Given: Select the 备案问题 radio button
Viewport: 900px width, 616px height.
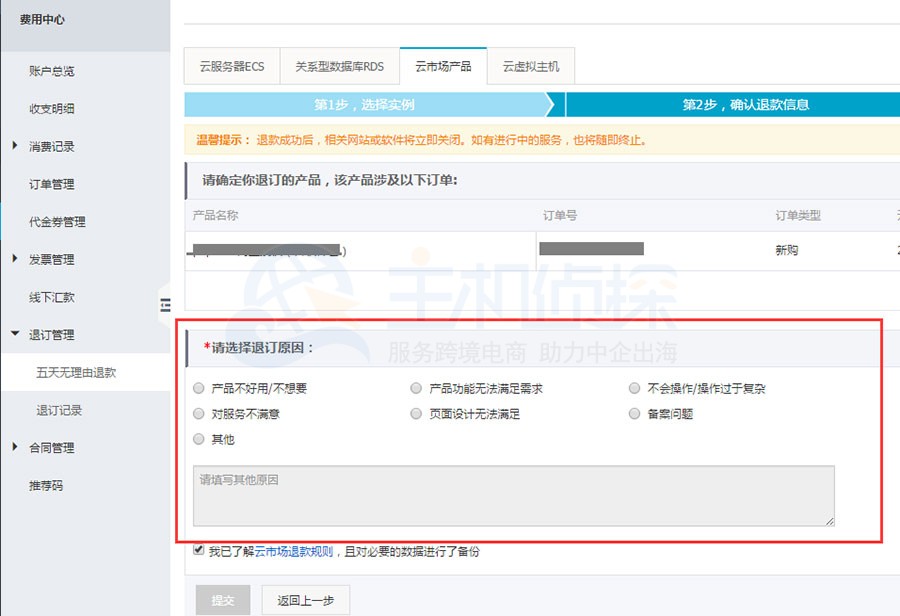Looking at the screenshot, I should [634, 413].
